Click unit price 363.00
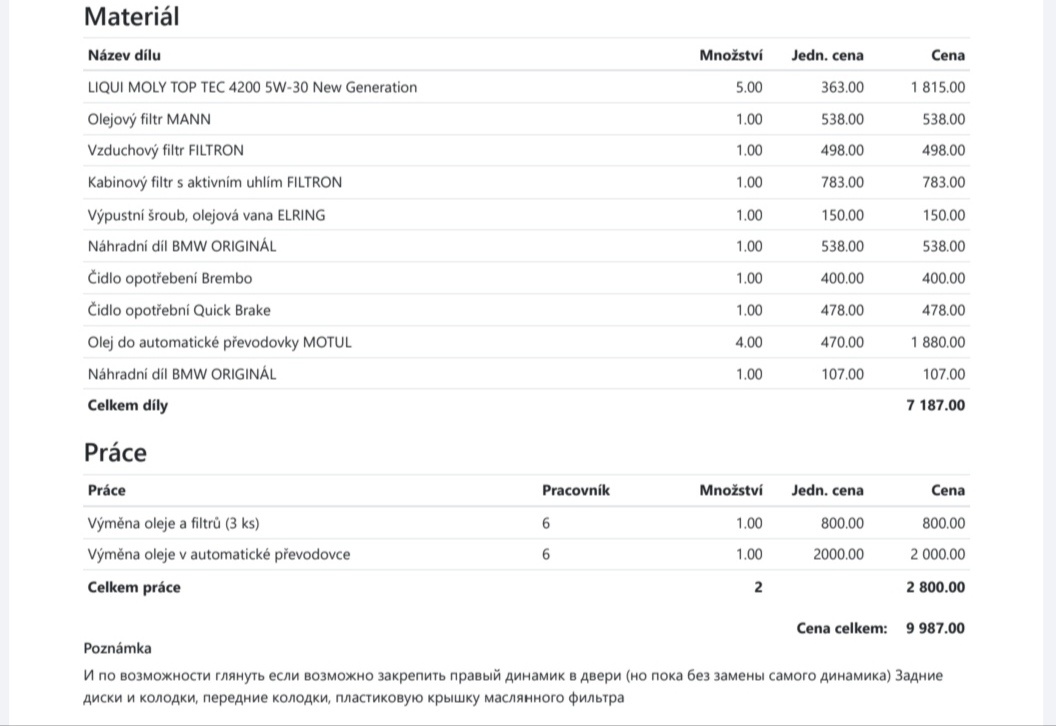 pos(842,87)
